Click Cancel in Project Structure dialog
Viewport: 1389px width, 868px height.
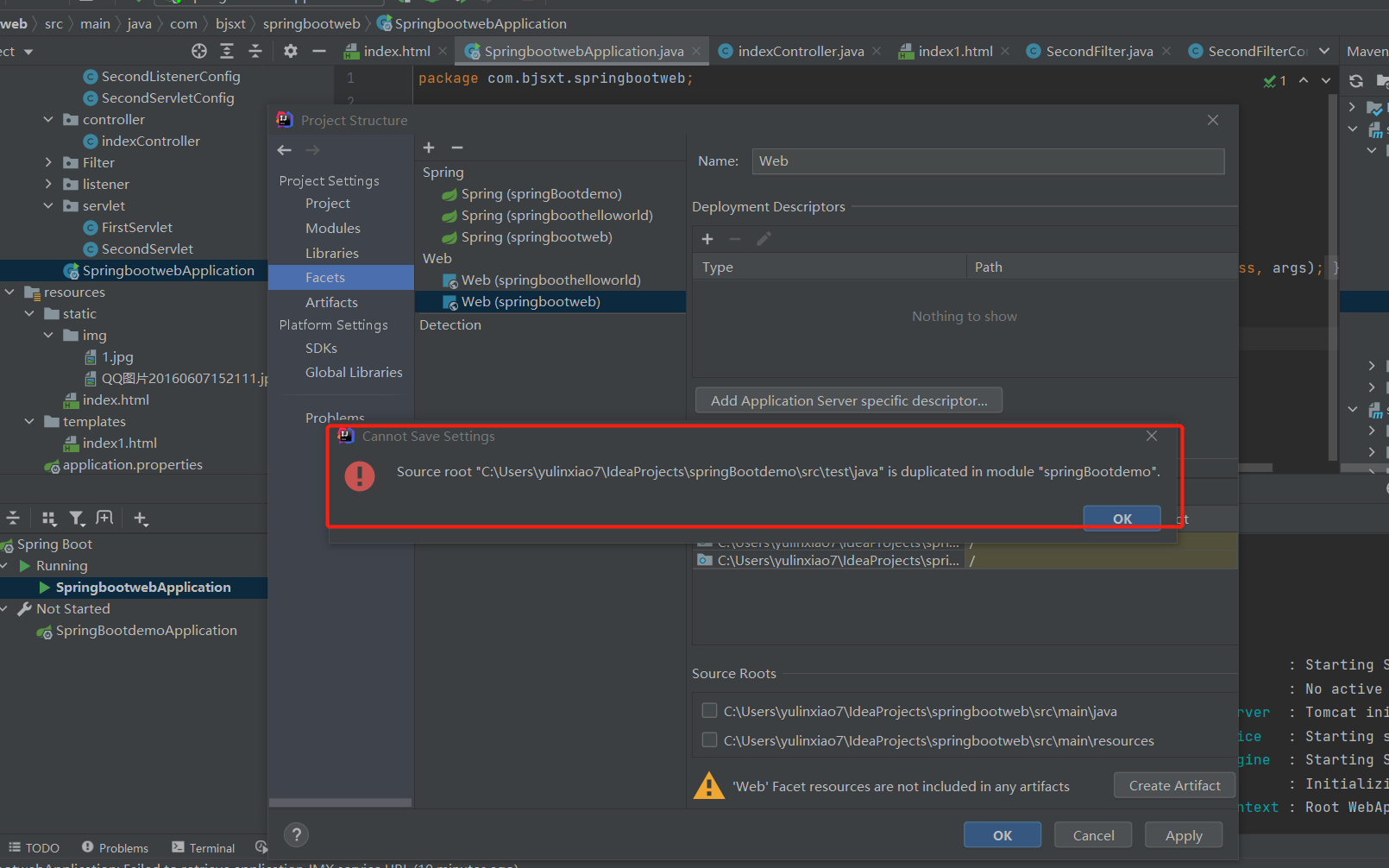(1093, 835)
